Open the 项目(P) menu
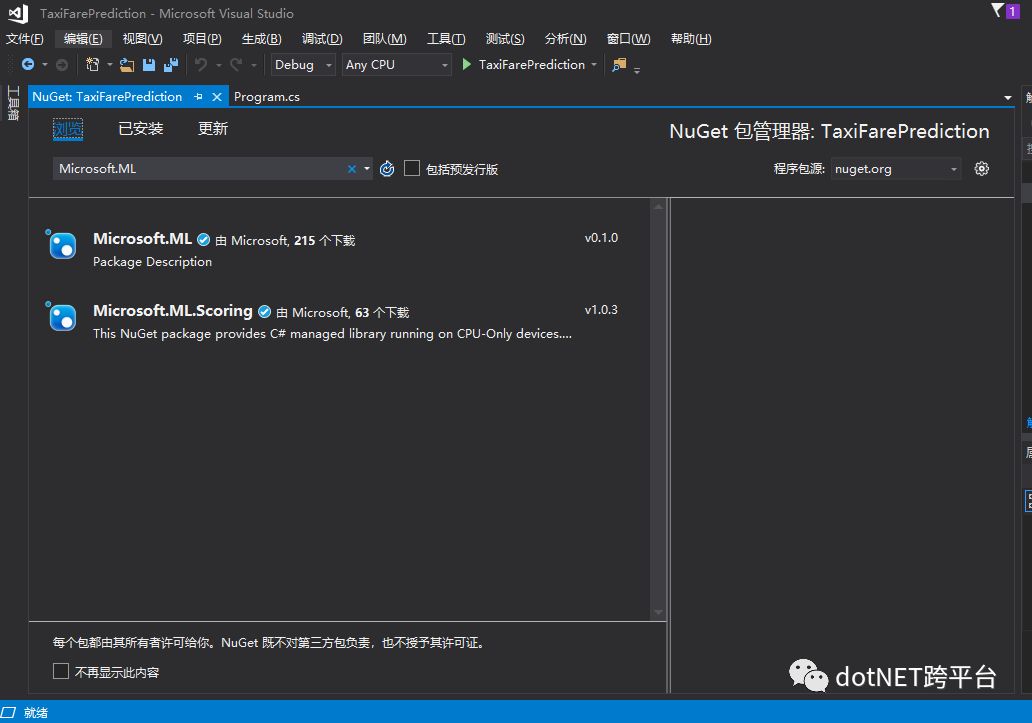The height and width of the screenshot is (723, 1032). tap(202, 39)
